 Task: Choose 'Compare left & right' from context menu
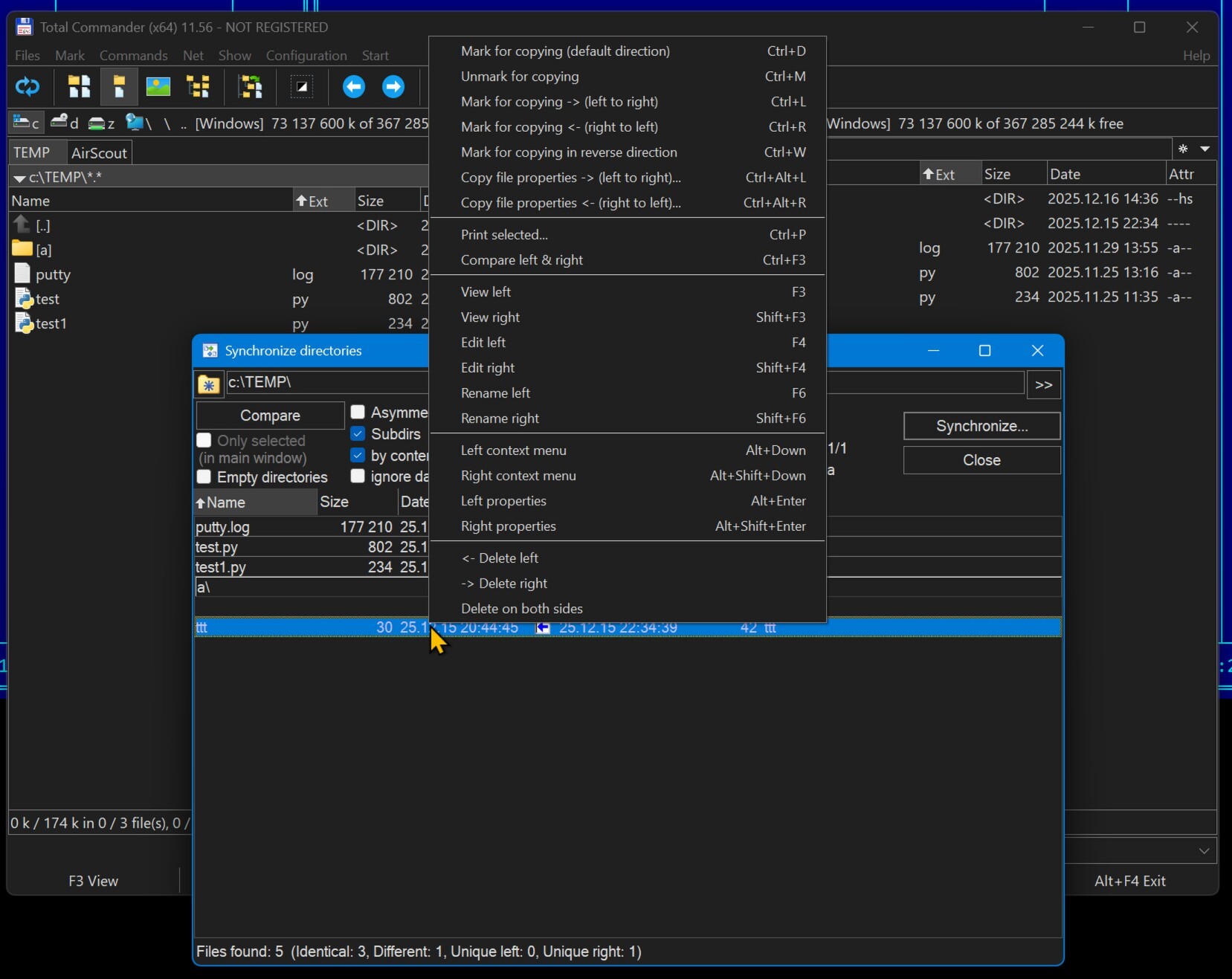pyautogui.click(x=521, y=260)
